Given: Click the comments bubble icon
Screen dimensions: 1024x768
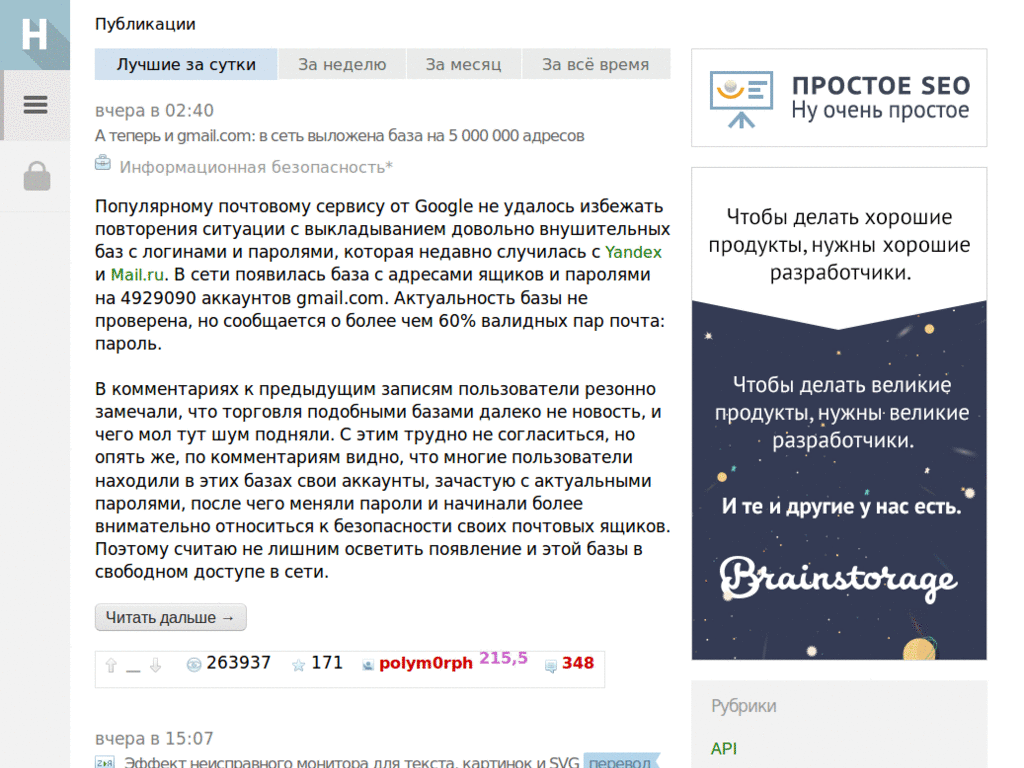Looking at the screenshot, I should pyautogui.click(x=551, y=665).
